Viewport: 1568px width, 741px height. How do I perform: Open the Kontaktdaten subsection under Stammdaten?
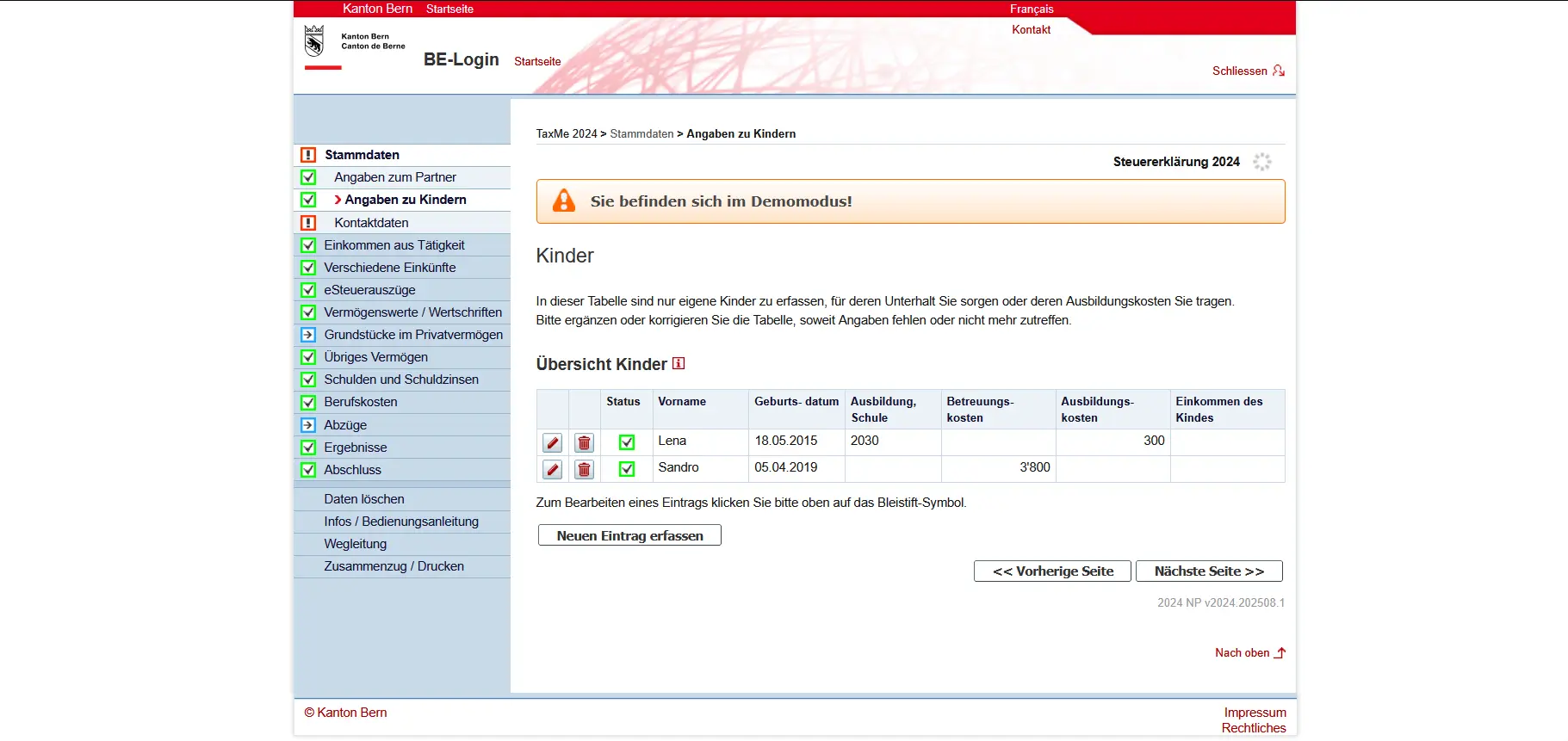(x=371, y=223)
